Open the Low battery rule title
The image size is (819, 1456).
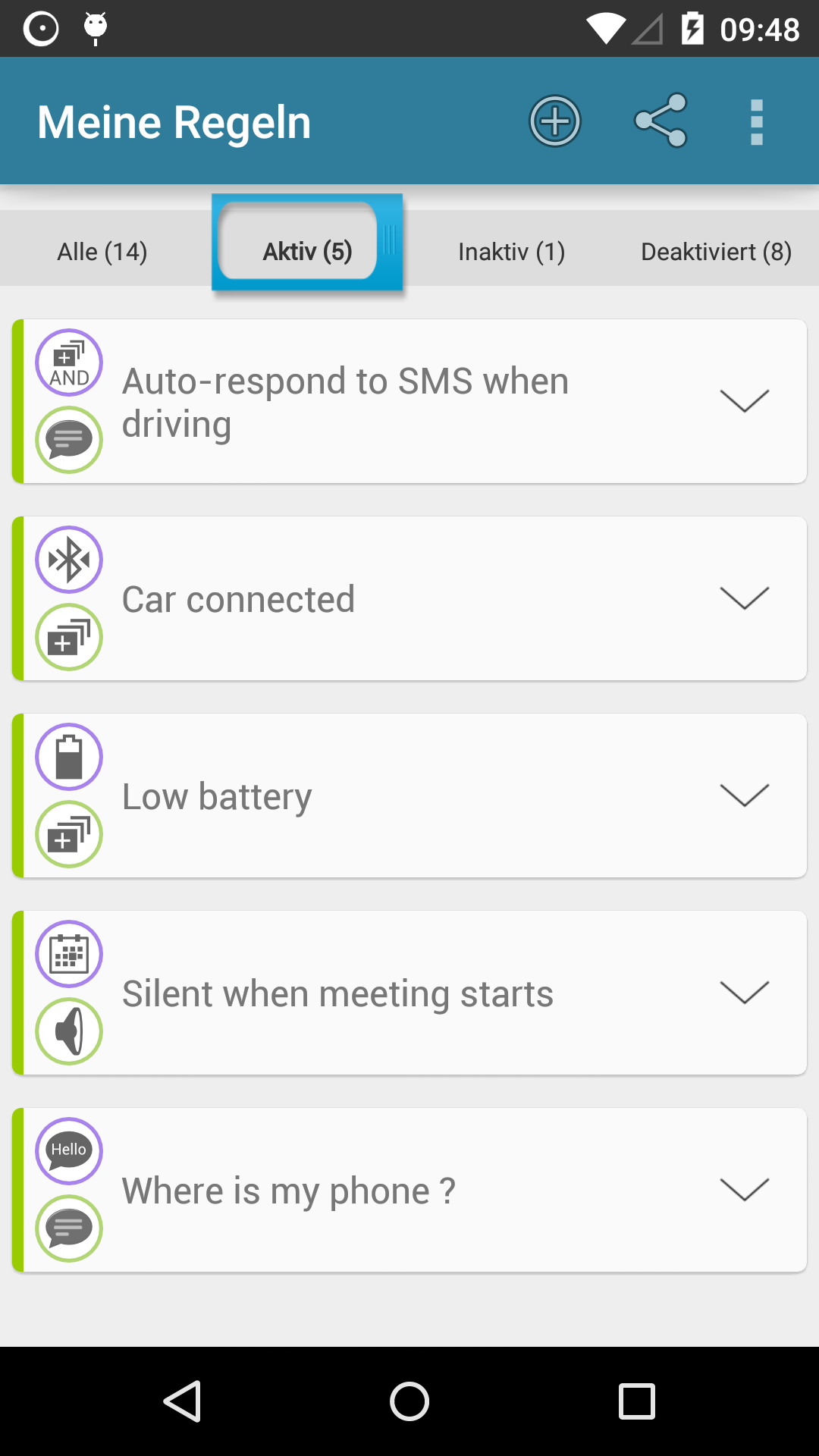coord(217,797)
